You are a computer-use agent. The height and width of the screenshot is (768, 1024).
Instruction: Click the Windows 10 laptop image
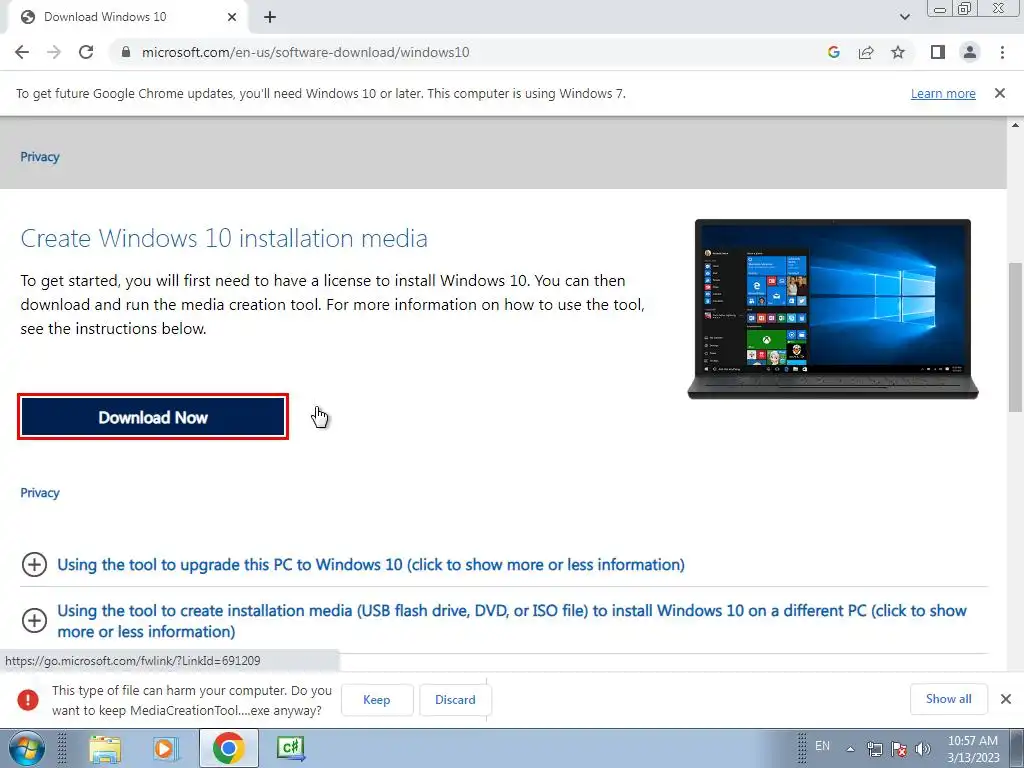coord(833,309)
